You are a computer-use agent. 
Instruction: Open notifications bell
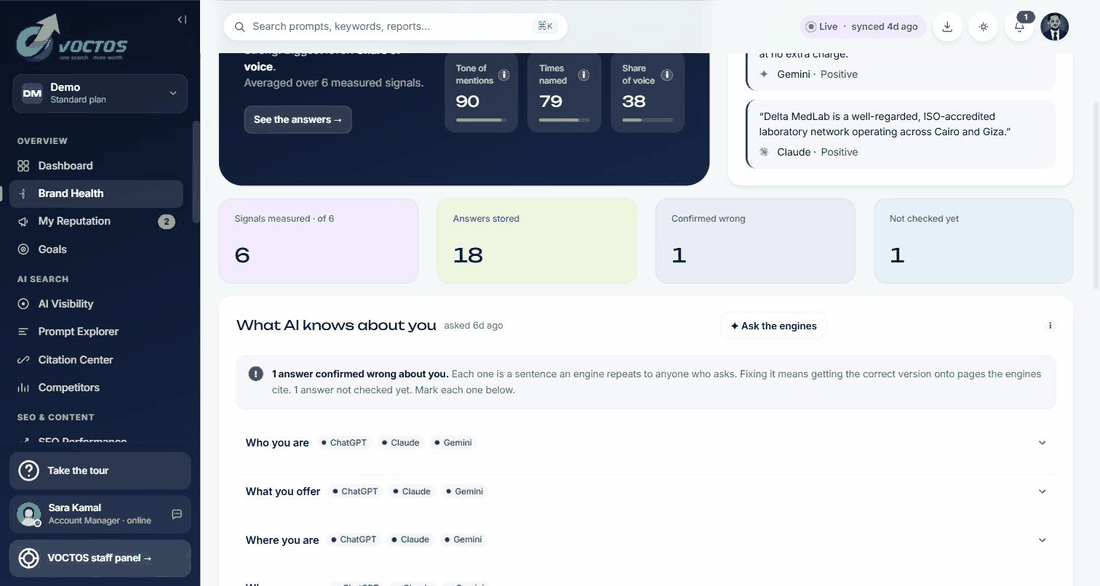click(1019, 27)
